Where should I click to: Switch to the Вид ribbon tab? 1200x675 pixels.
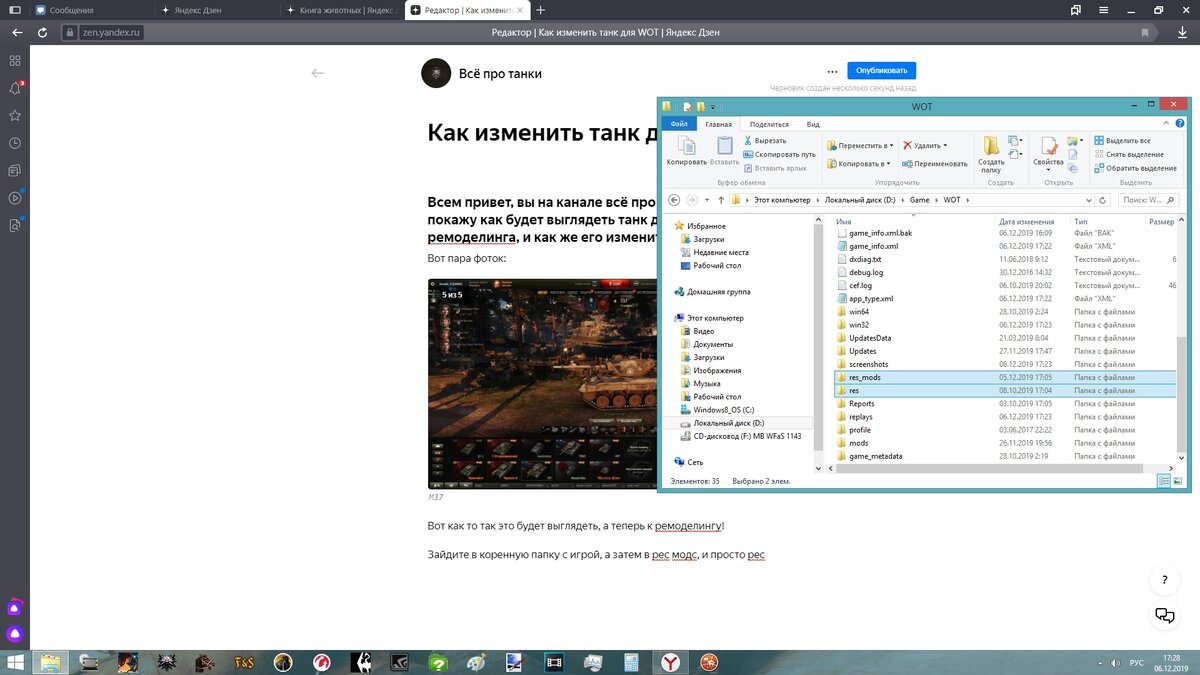point(813,124)
